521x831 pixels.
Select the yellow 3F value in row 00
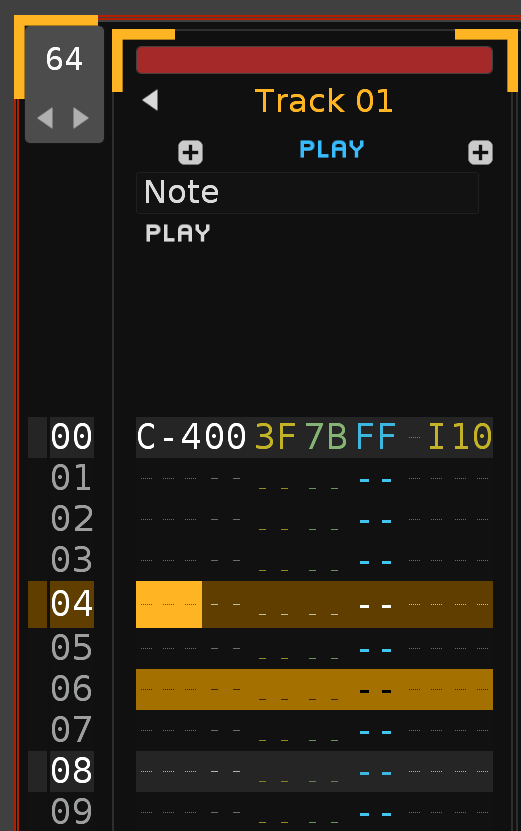coord(275,437)
